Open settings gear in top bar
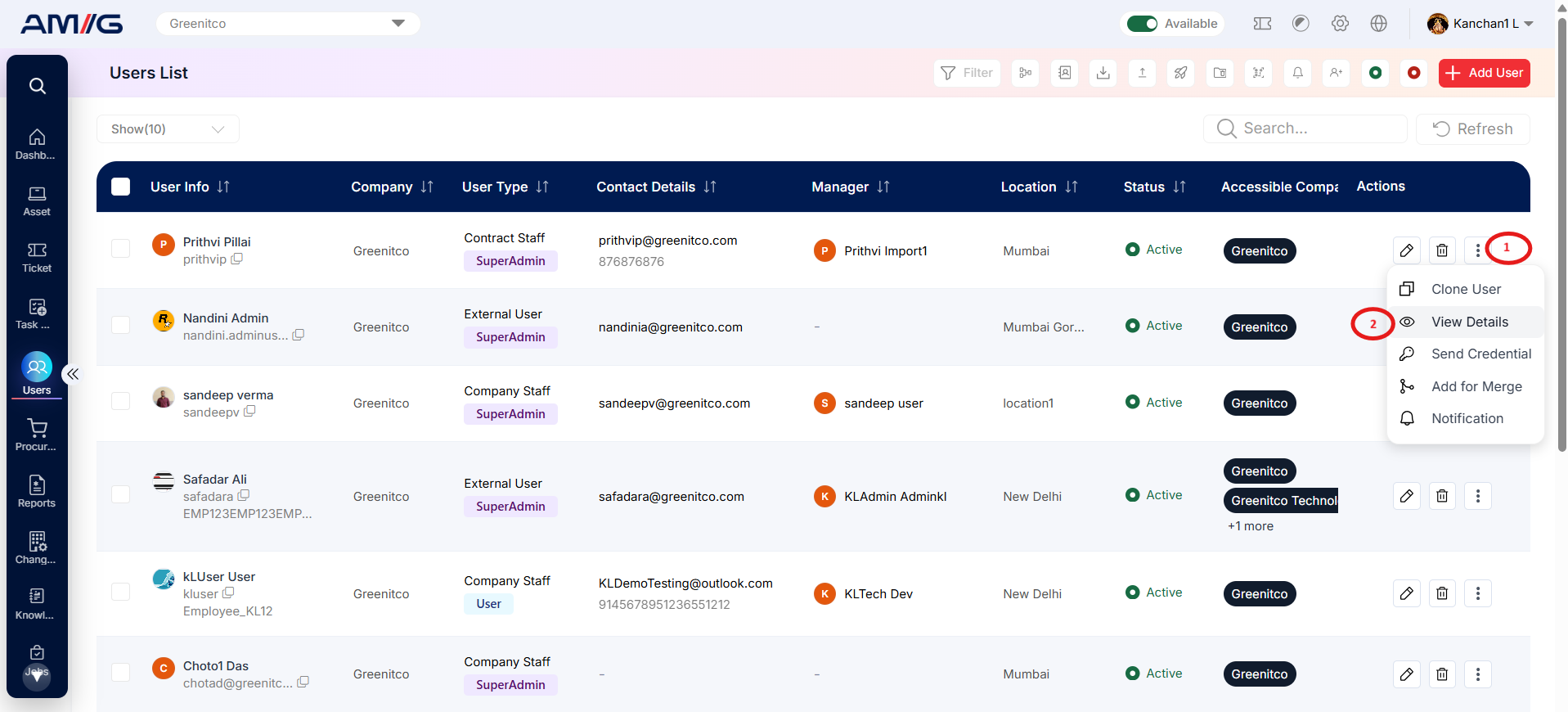 coord(1340,24)
